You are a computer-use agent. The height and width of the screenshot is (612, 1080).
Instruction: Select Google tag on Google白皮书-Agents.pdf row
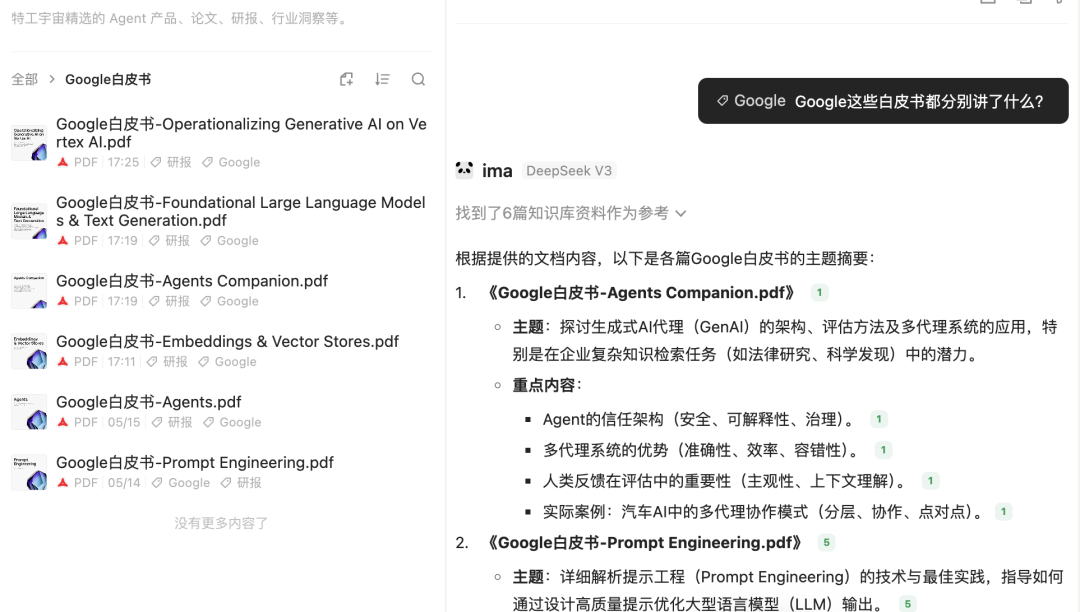click(x=232, y=423)
